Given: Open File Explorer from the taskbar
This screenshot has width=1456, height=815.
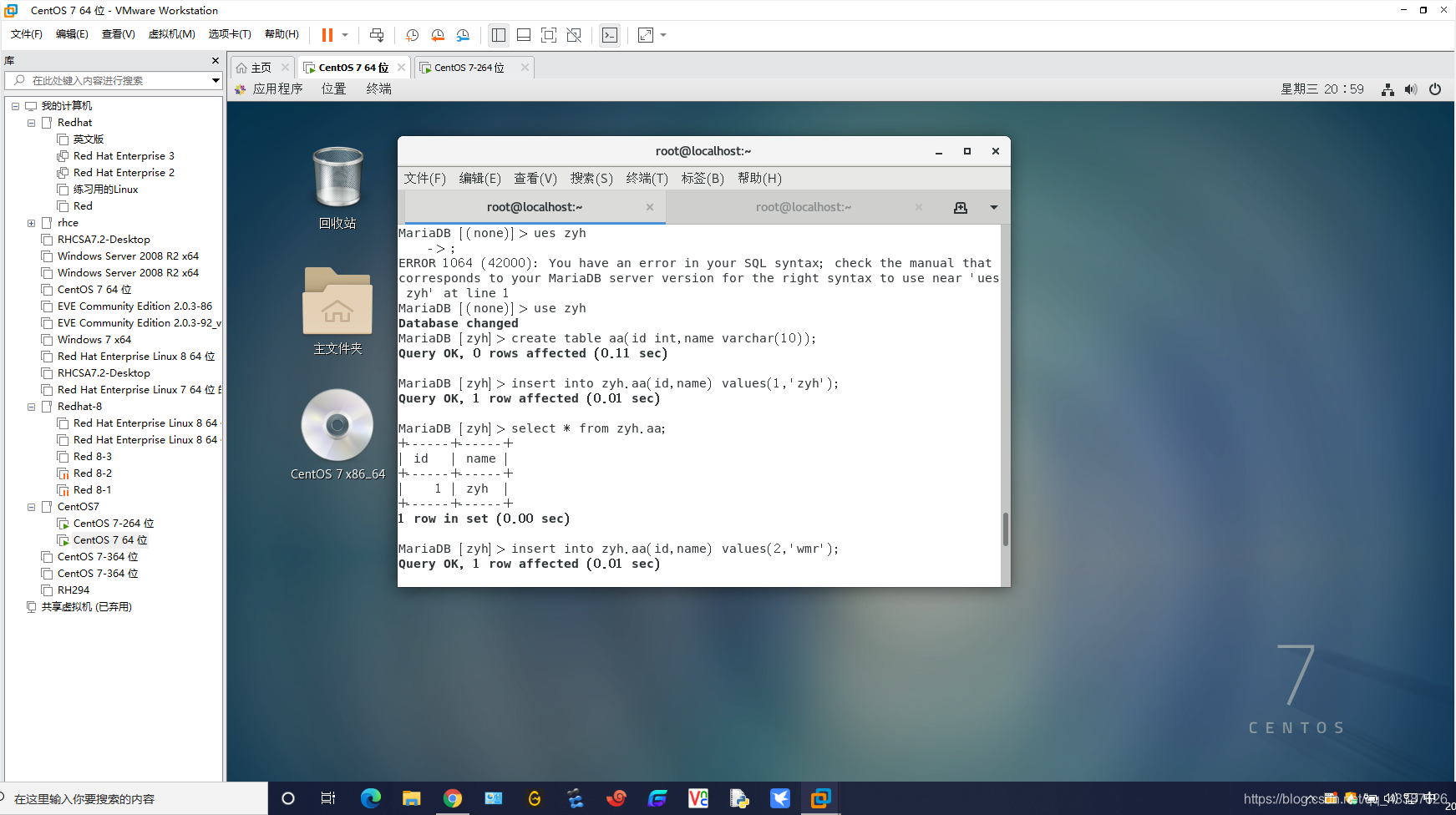Looking at the screenshot, I should pos(412,798).
